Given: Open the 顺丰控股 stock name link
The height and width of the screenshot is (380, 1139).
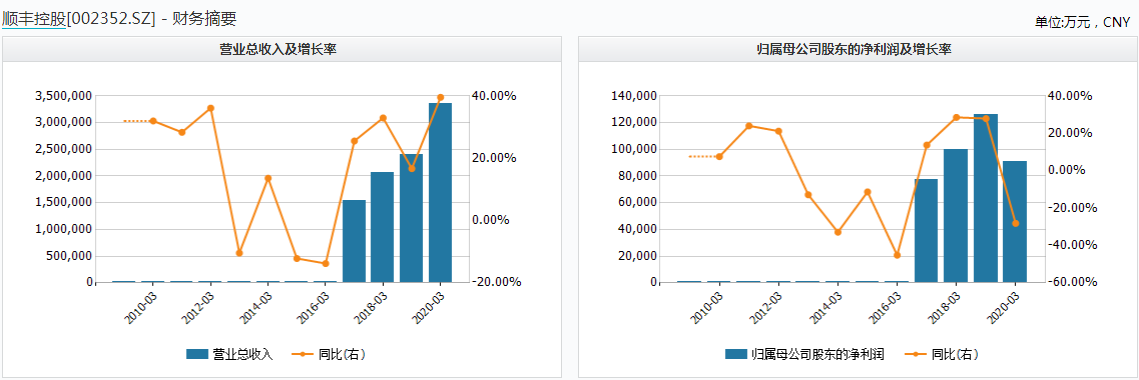Looking at the screenshot, I should pos(34,18).
